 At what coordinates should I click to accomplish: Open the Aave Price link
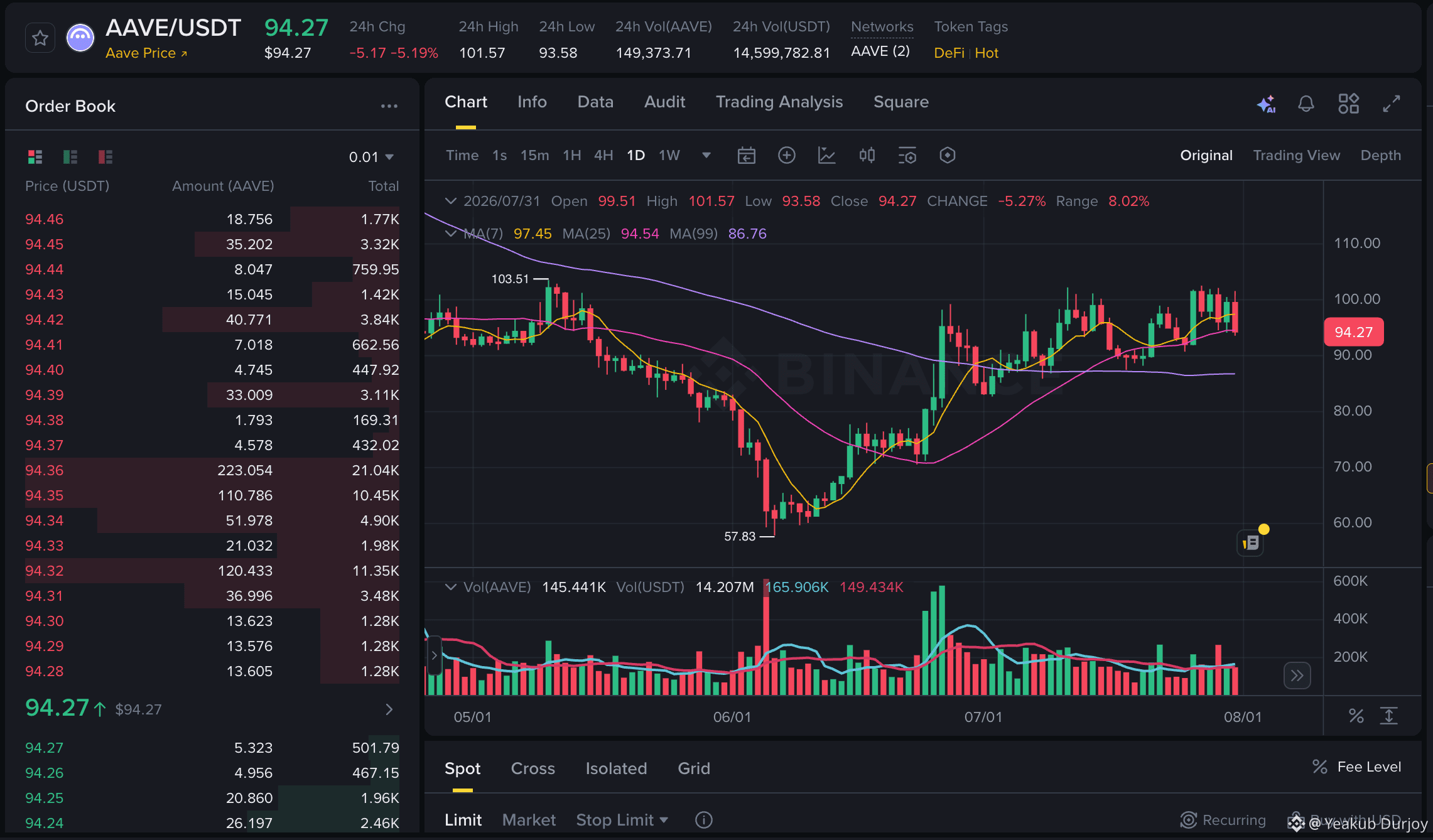146,53
